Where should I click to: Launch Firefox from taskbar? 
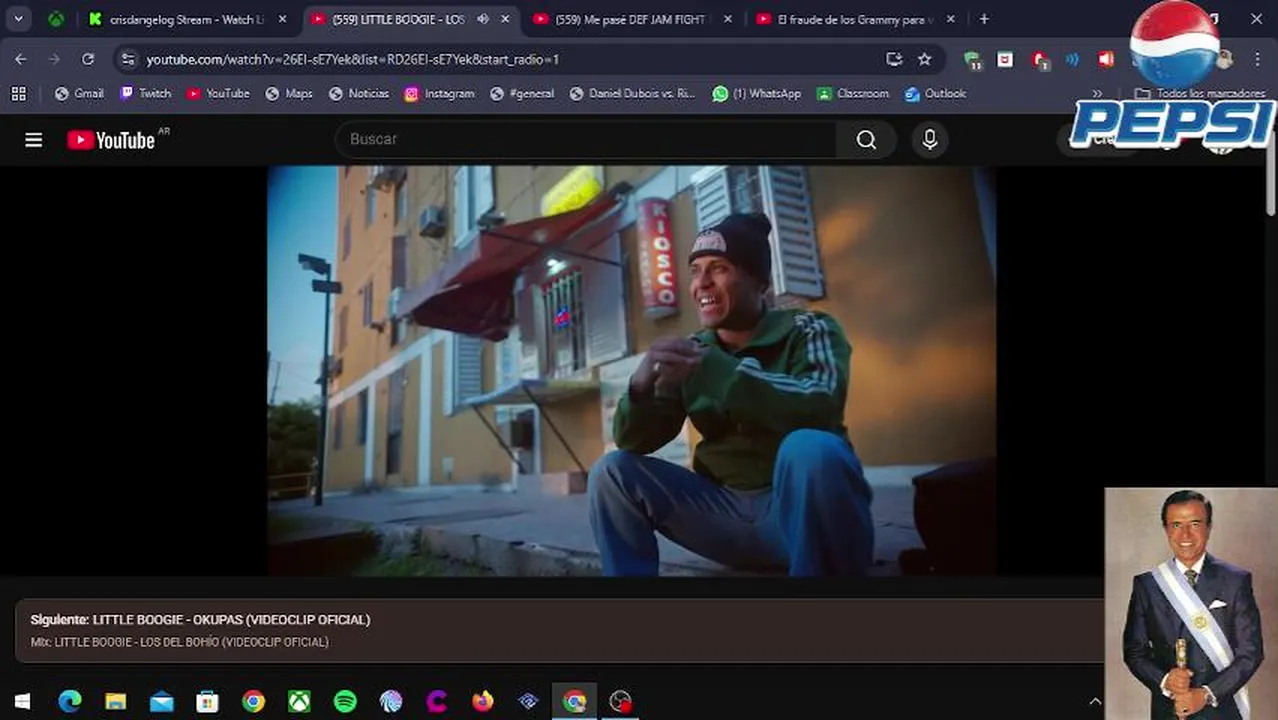(483, 702)
